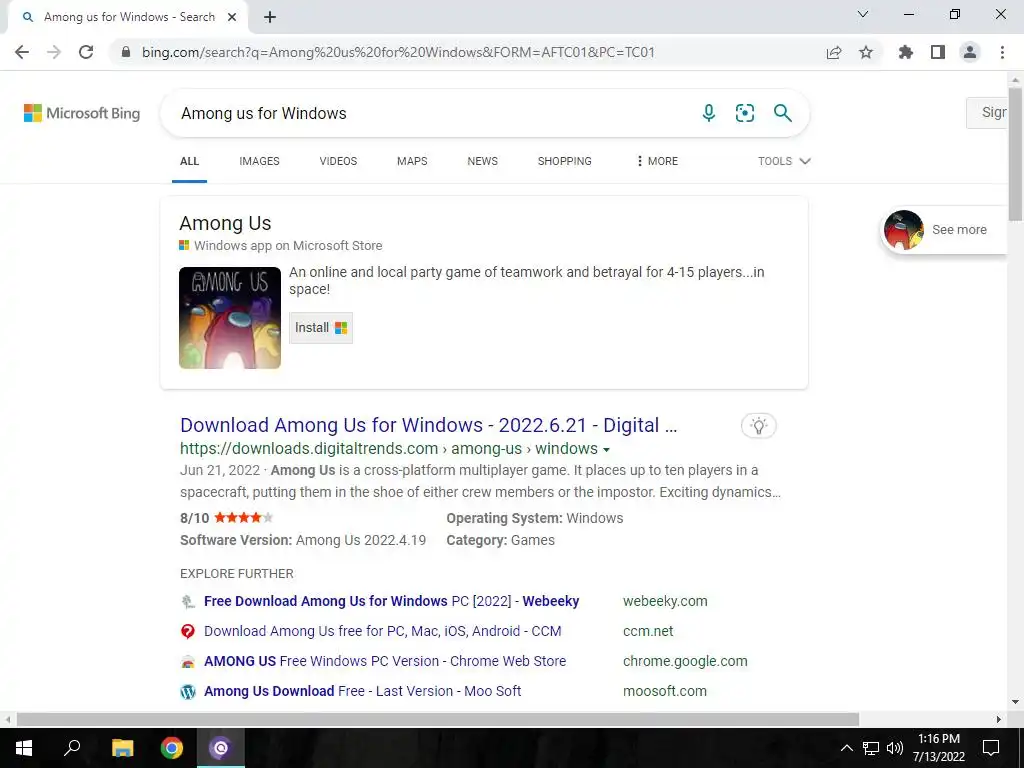Screen dimensions: 1024x768
Task: Click the Sign in button
Action: (987, 113)
